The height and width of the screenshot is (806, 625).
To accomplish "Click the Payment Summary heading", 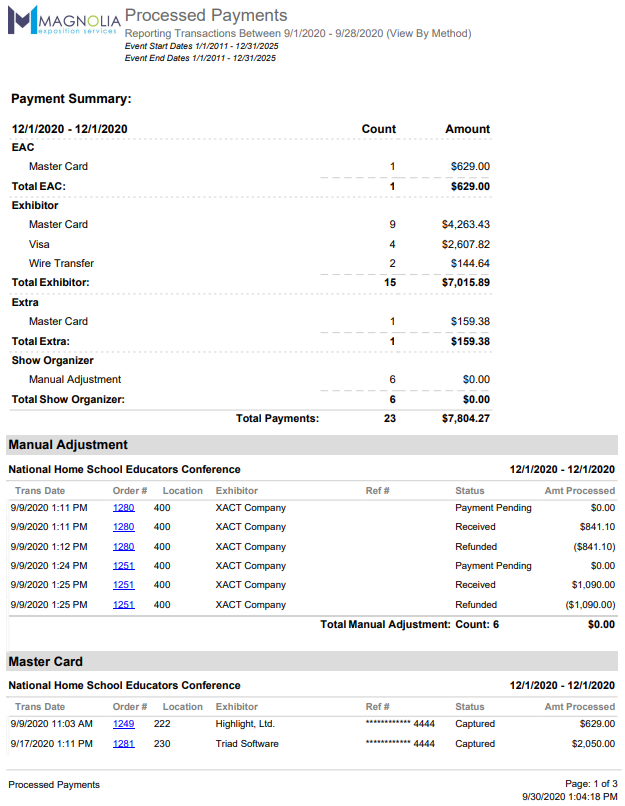I will click(x=71, y=99).
